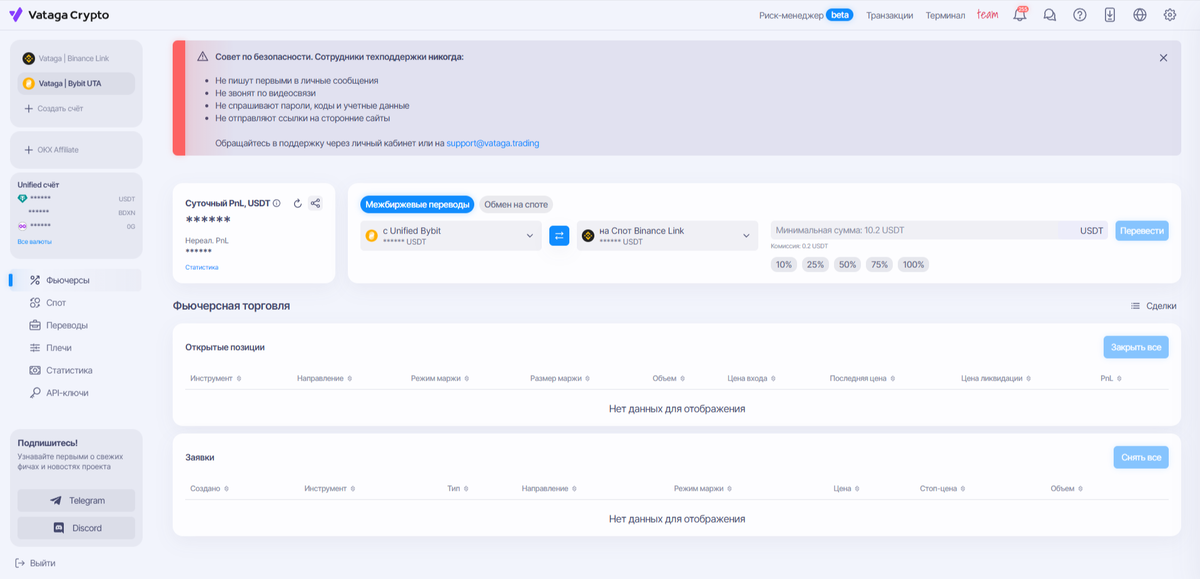1200x579 pixels.
Task: Select the Vataga | Binance Link account
Action: (x=76, y=58)
